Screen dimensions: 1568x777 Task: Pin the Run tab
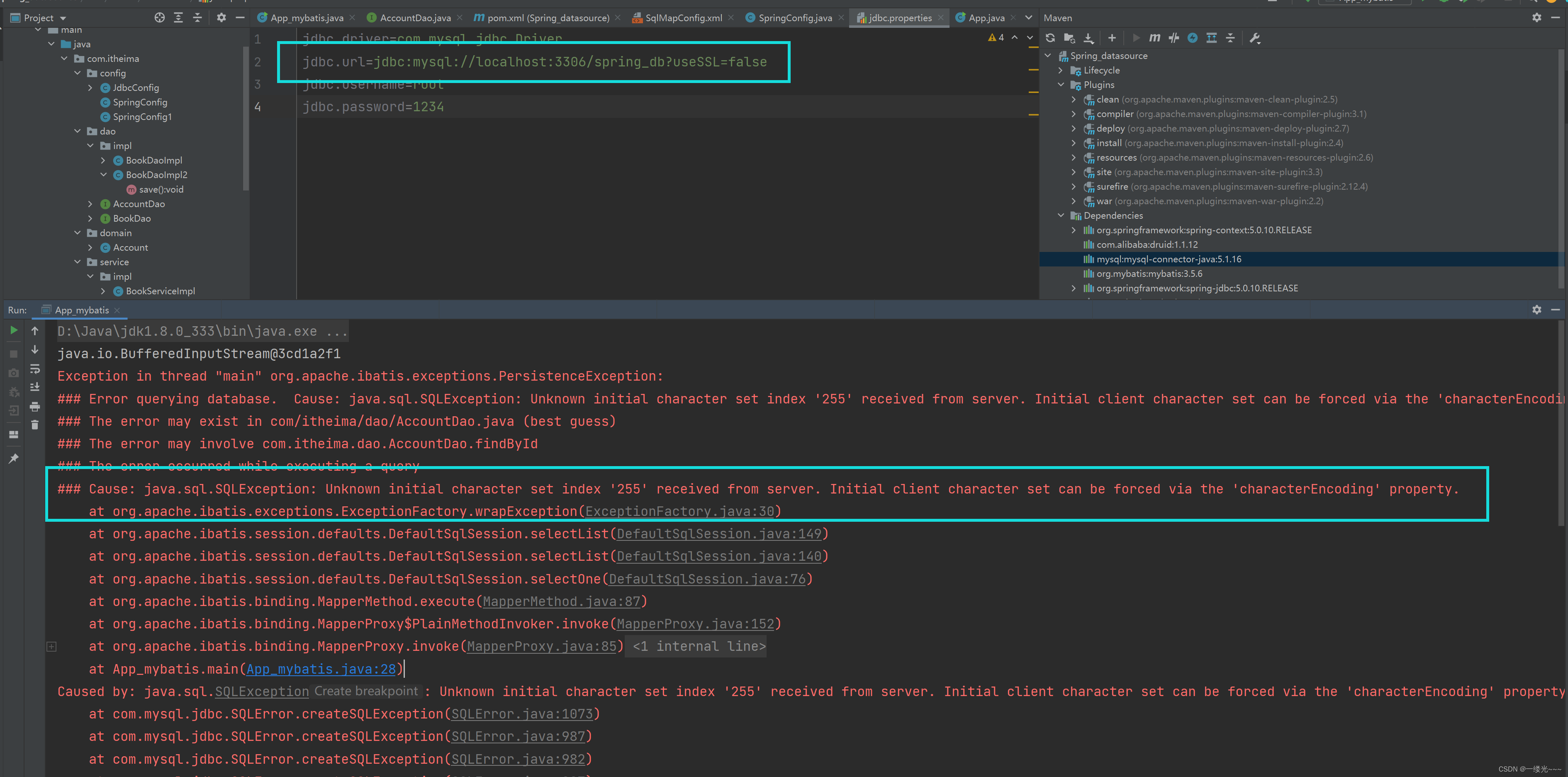(13, 459)
